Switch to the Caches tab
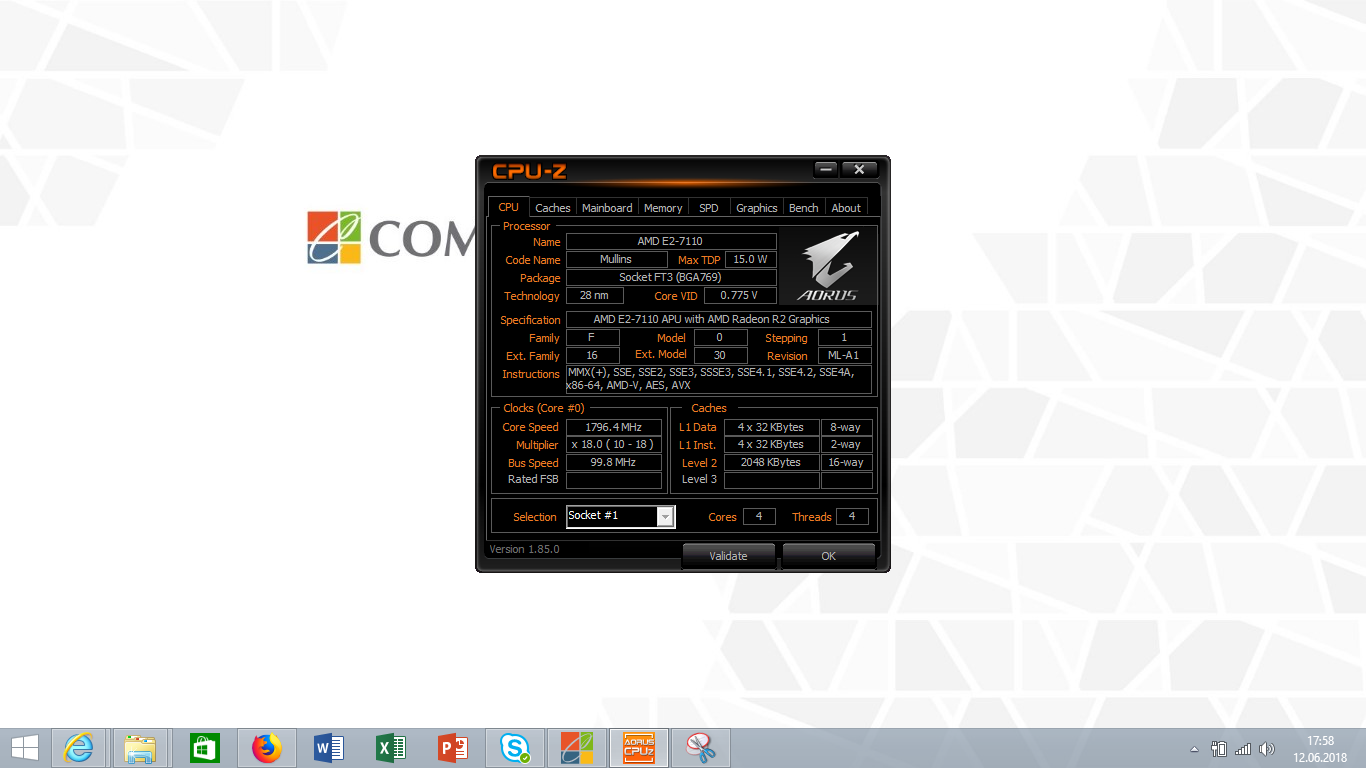The height and width of the screenshot is (768, 1366). [552, 208]
